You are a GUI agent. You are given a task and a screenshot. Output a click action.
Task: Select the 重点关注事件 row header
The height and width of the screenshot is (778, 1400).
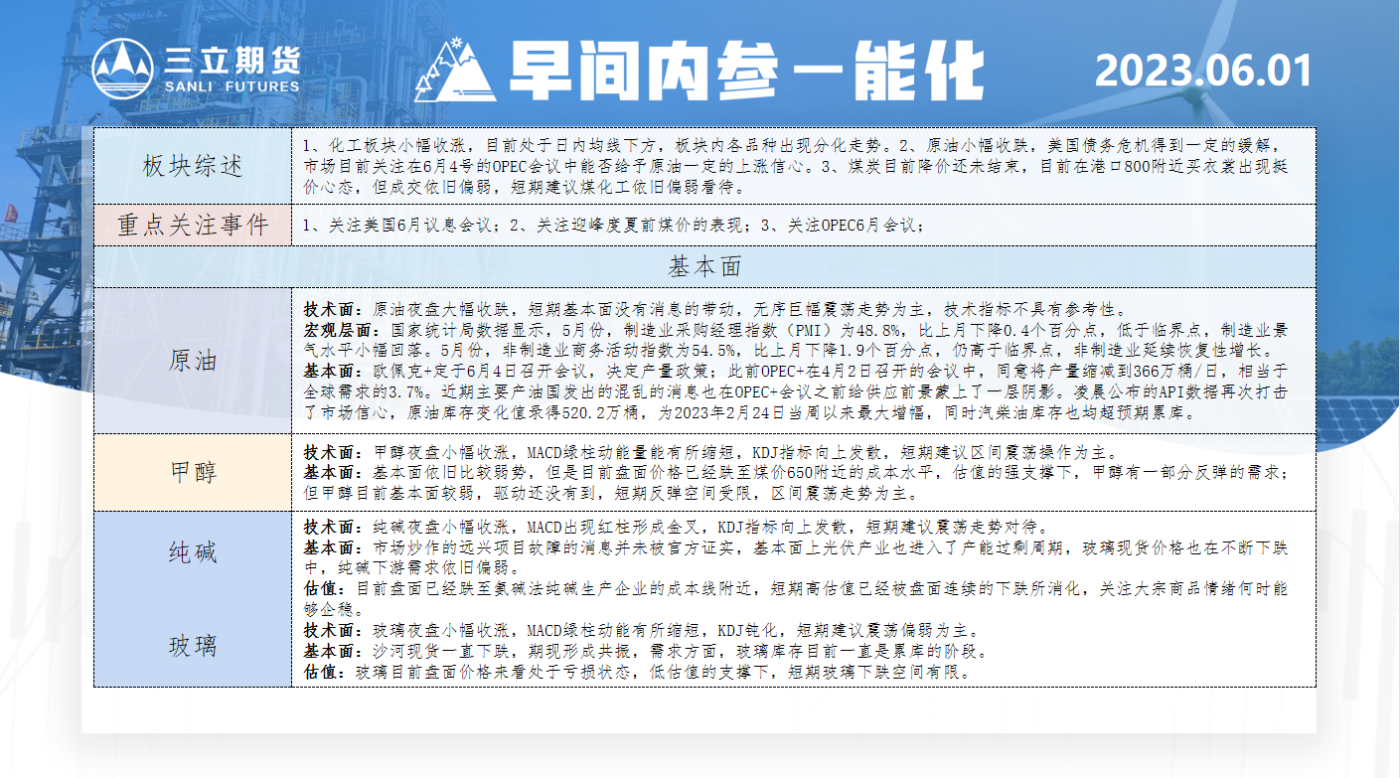(x=192, y=226)
